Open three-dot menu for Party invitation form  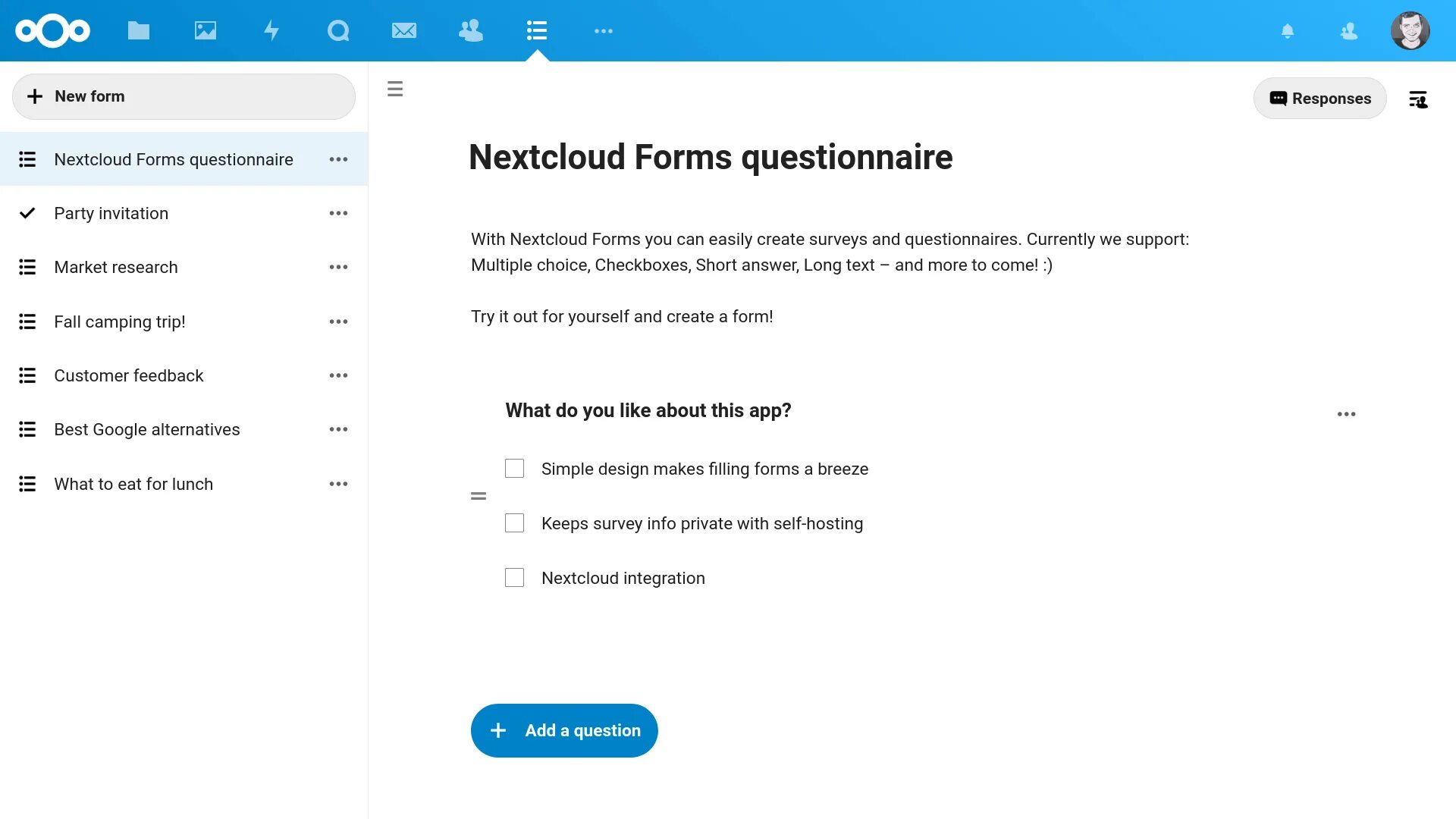(x=339, y=213)
